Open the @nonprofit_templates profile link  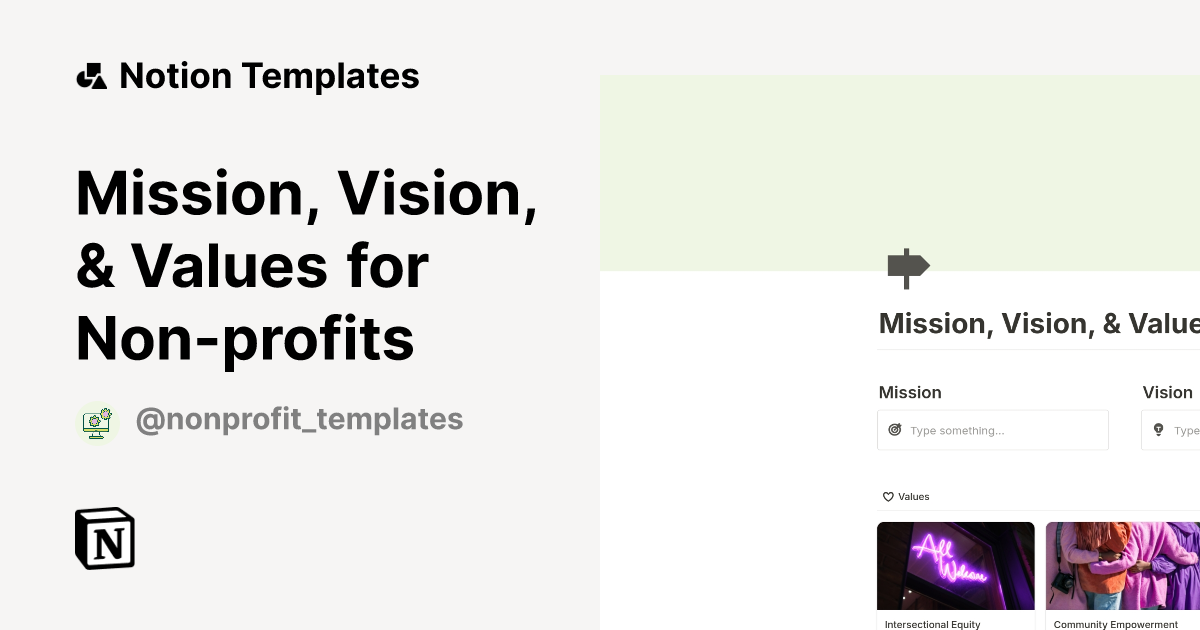299,419
